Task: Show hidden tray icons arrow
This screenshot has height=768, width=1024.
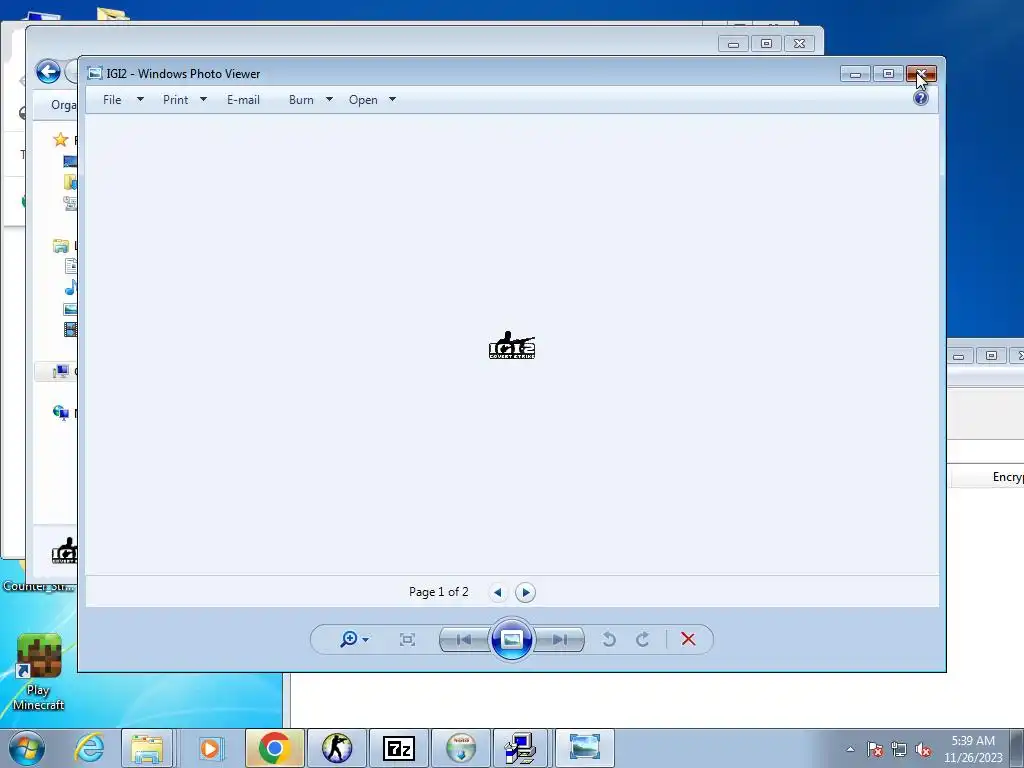Action: (x=850, y=749)
